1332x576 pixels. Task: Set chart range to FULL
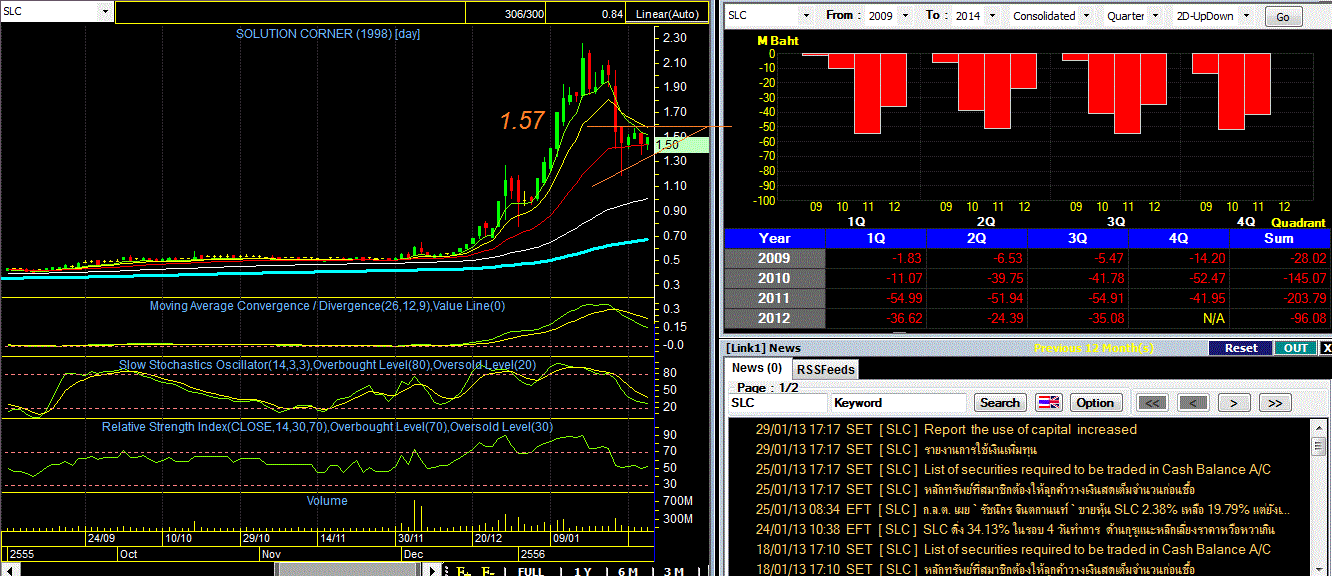(x=530, y=570)
